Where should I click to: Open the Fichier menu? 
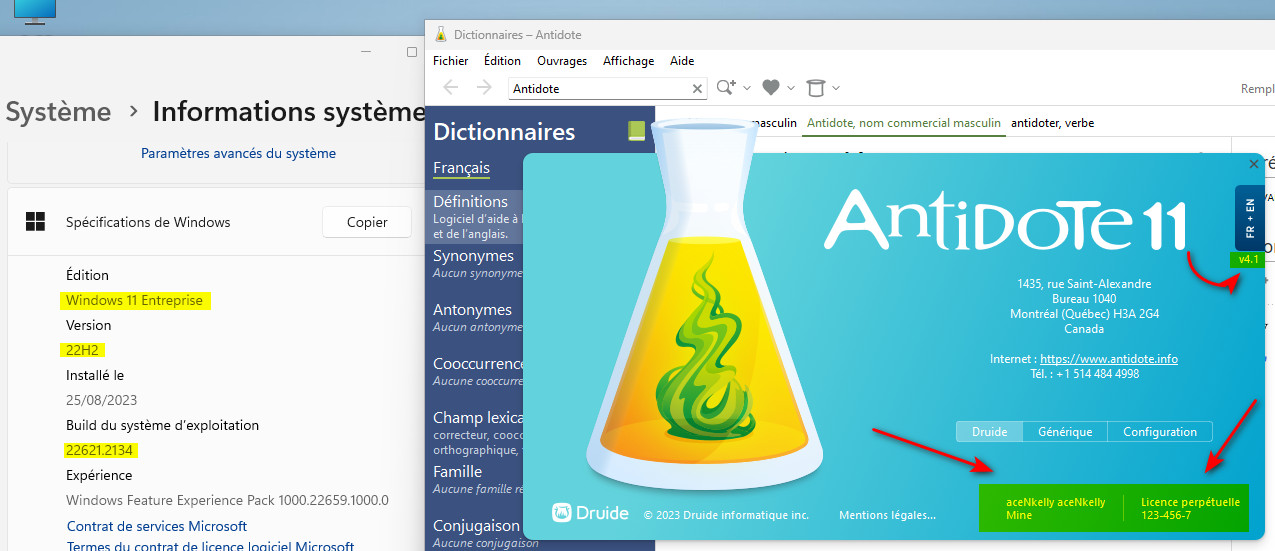tap(450, 61)
